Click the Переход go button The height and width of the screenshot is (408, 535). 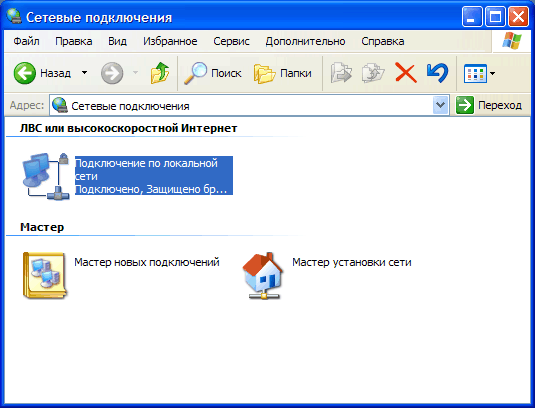pos(489,105)
